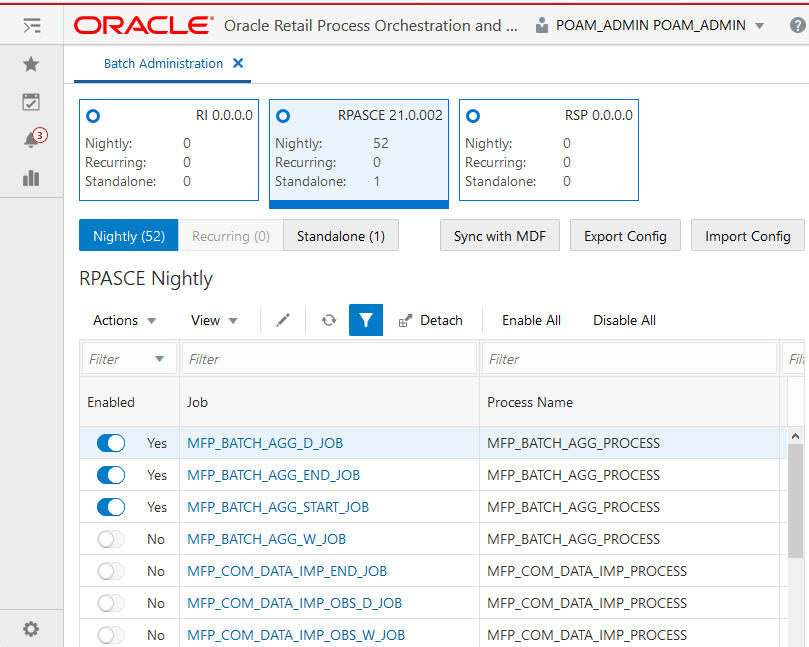Open the Actions dropdown menu
This screenshot has height=647, width=809.
tap(124, 320)
